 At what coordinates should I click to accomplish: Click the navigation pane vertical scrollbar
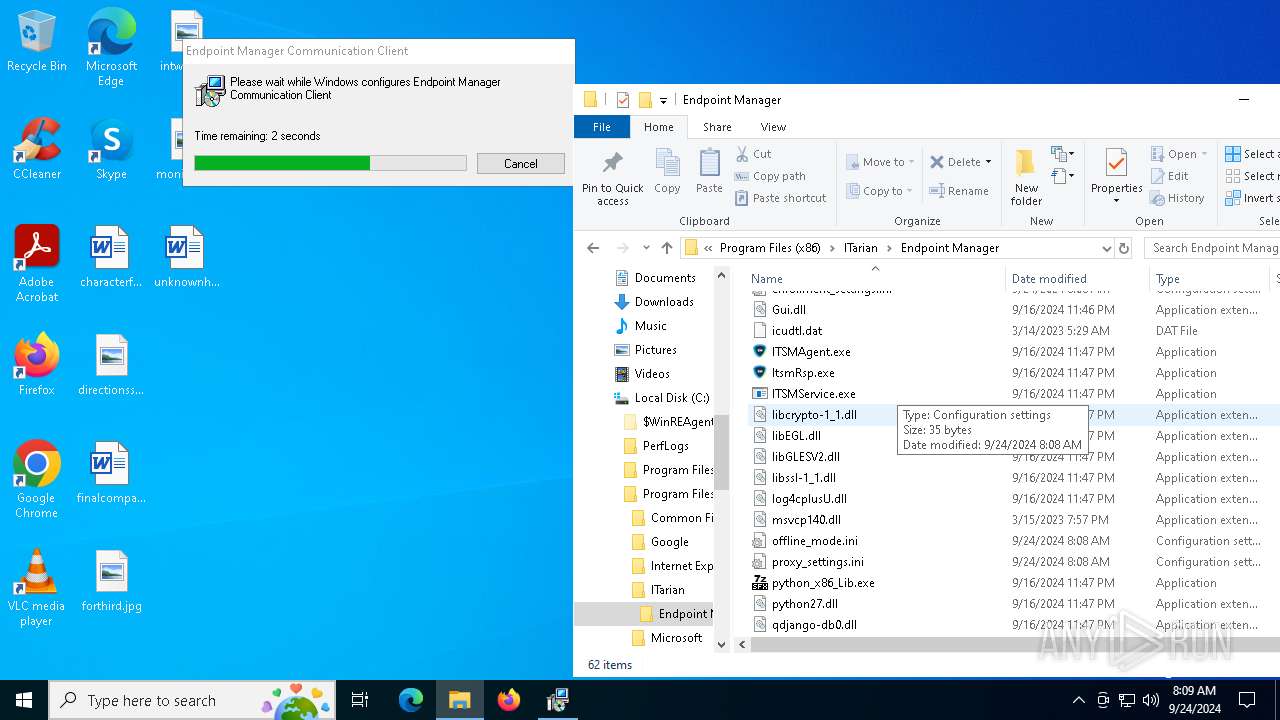pos(722,453)
